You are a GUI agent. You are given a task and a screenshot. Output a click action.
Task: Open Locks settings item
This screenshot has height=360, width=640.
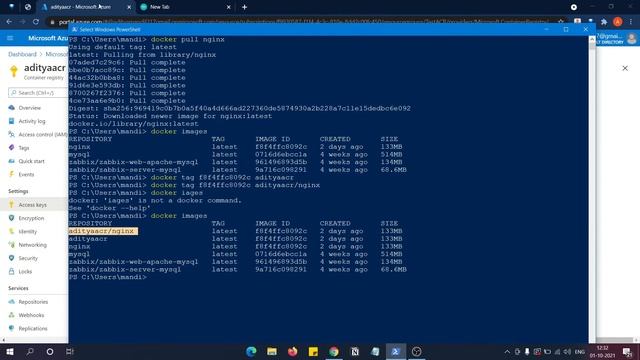[25, 271]
